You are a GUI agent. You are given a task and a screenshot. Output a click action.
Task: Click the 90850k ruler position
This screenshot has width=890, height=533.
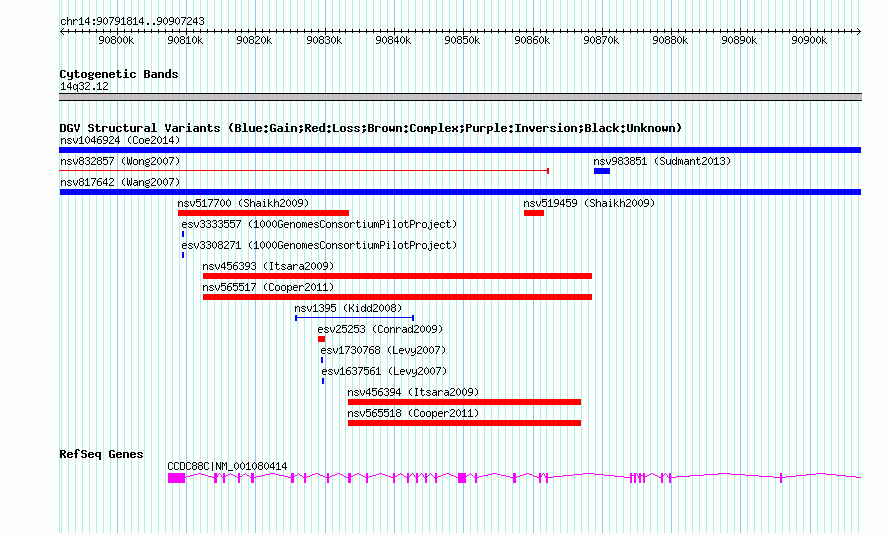pos(463,40)
